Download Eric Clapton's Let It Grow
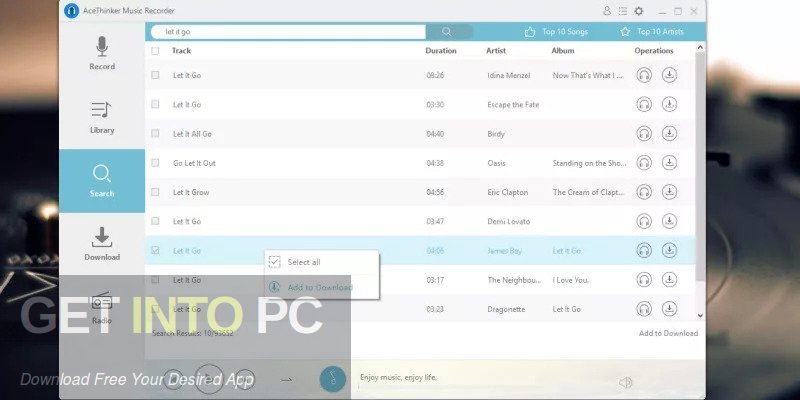This screenshot has height=400, width=800. pos(669,192)
